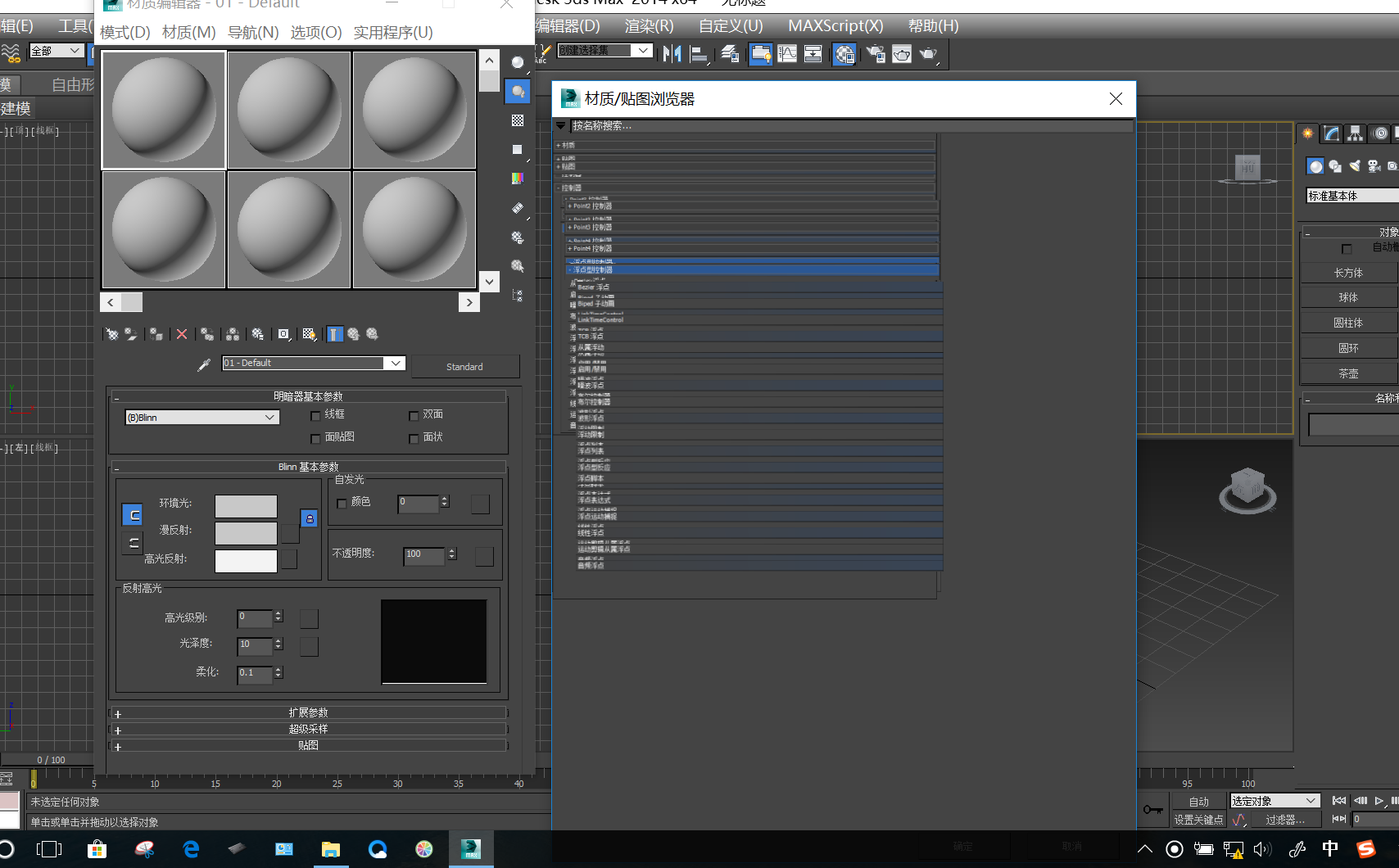The width and height of the screenshot is (1399, 868).
Task: Click the 高光反射 color swatch
Action: point(246,561)
